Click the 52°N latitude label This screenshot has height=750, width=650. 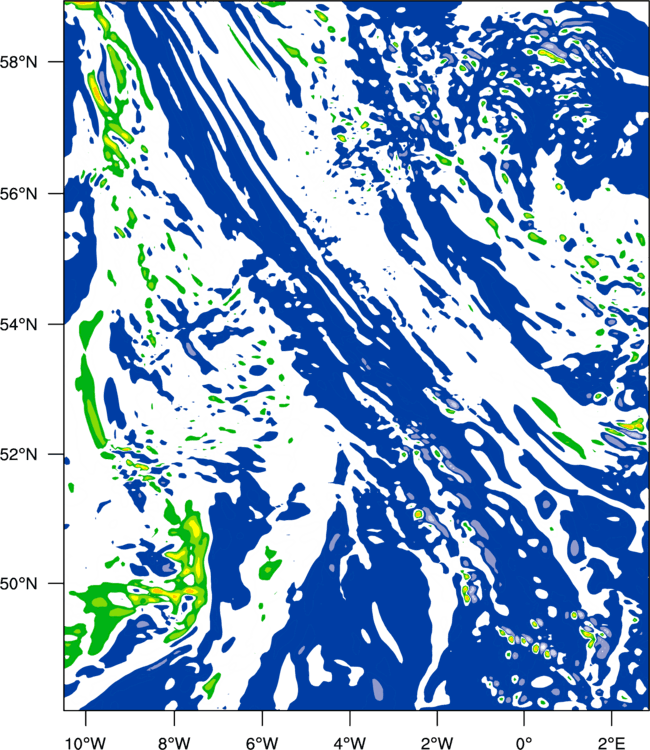pyautogui.click(x=18, y=454)
